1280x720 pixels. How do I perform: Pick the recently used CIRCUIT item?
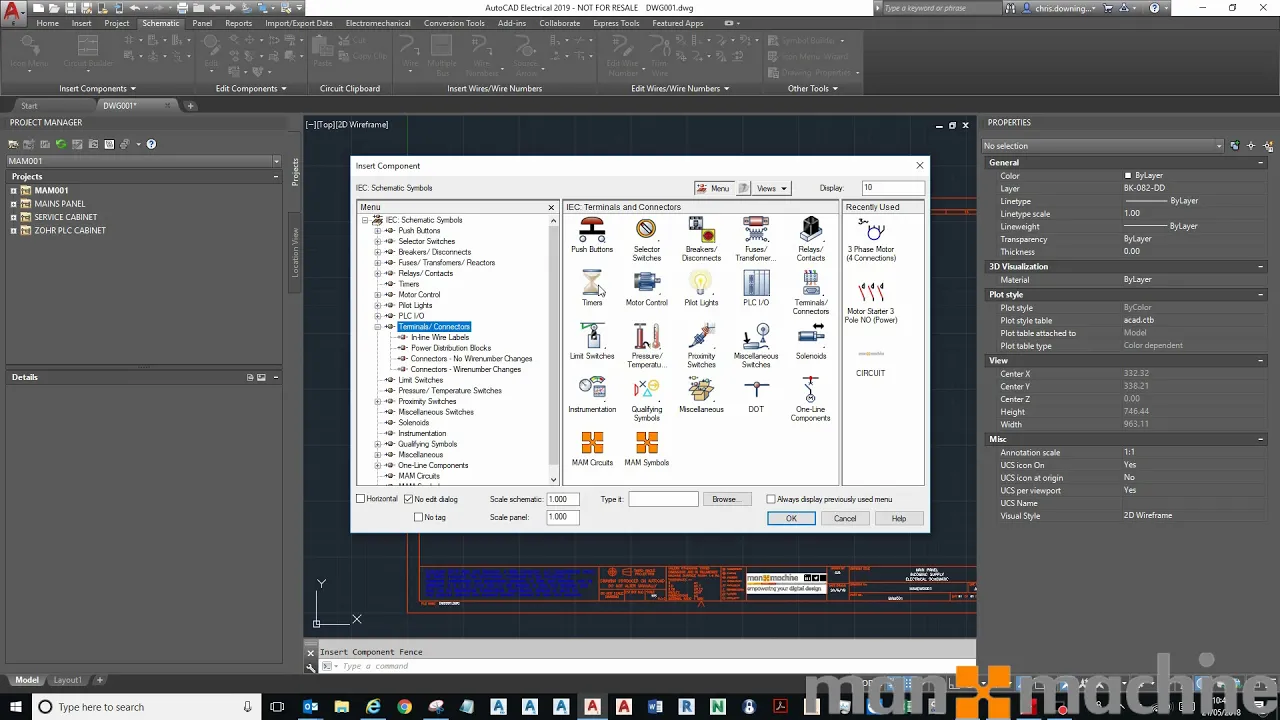tap(871, 353)
